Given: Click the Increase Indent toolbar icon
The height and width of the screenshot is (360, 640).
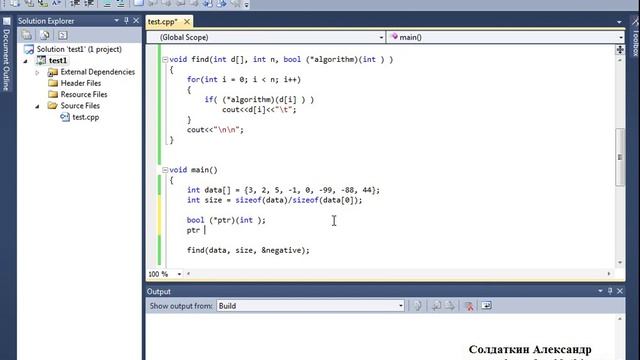Looking at the screenshot, I should pos(89,4).
